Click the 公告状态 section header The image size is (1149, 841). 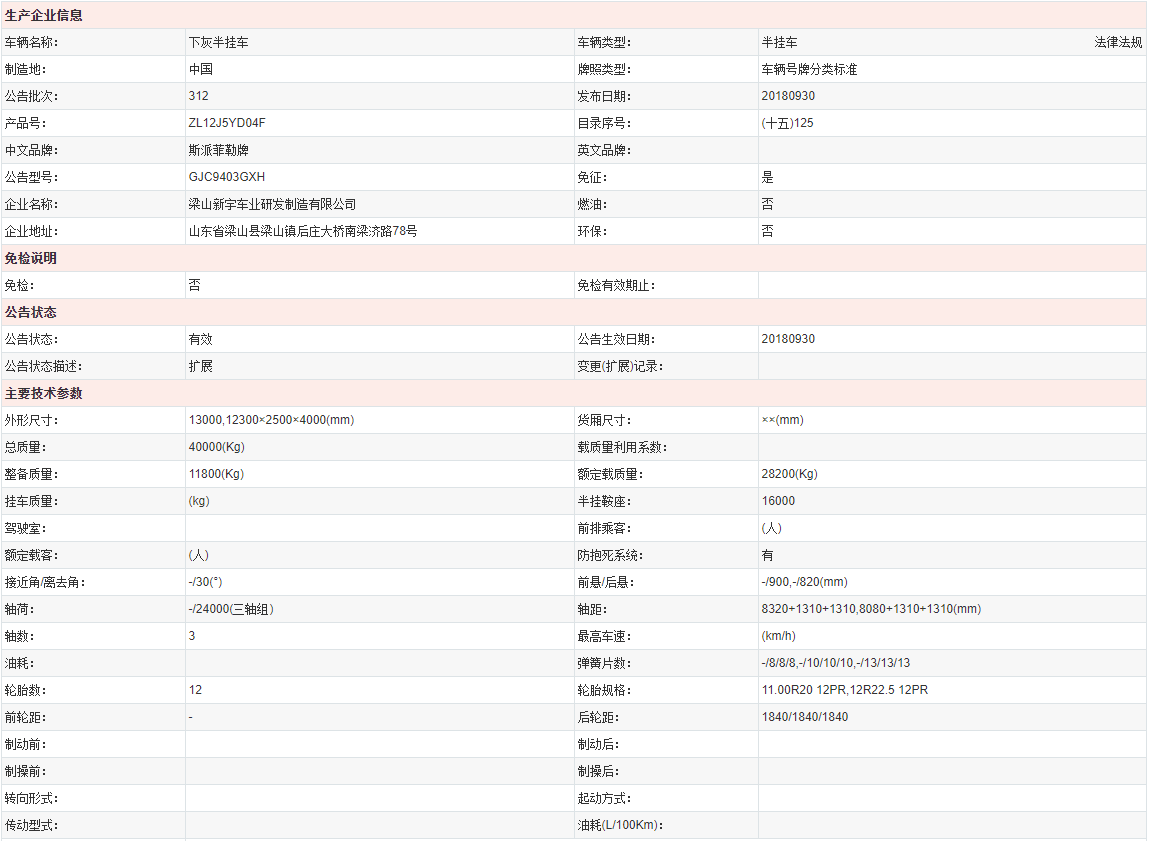tap(31, 312)
